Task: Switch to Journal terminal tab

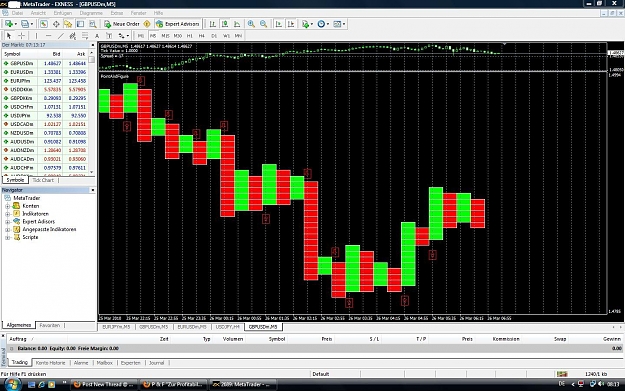Action: (x=157, y=363)
